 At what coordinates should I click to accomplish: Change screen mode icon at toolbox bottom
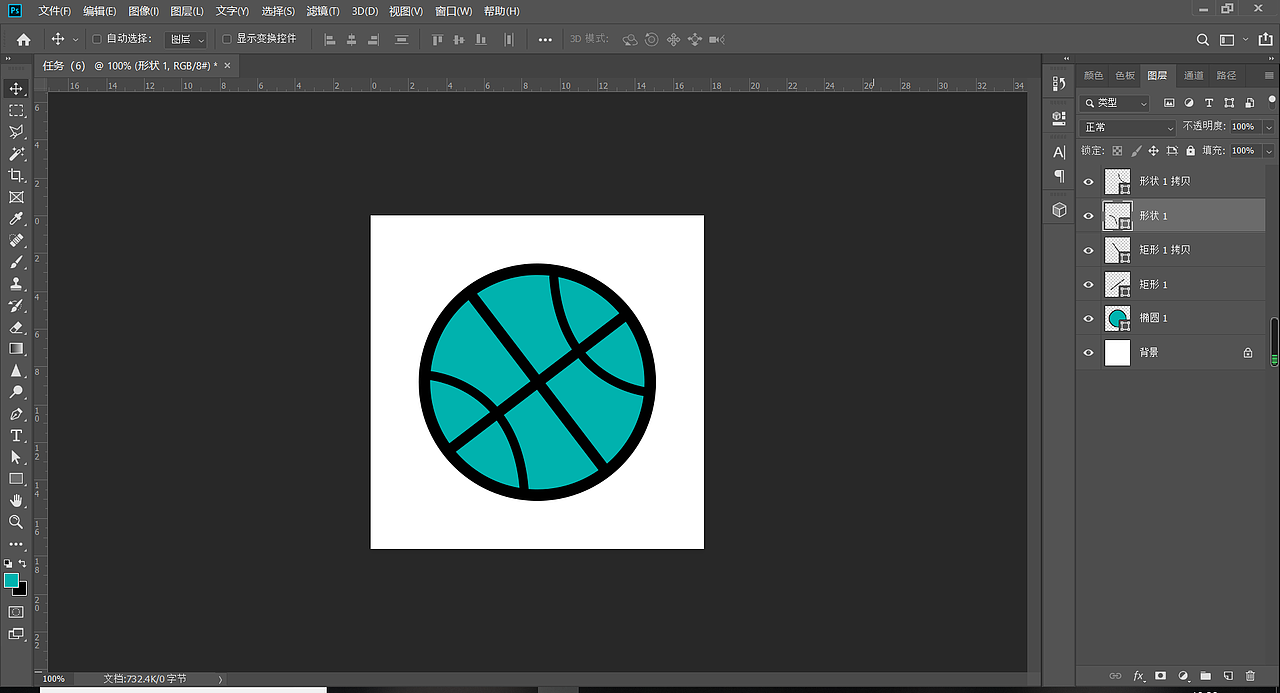tap(16, 633)
